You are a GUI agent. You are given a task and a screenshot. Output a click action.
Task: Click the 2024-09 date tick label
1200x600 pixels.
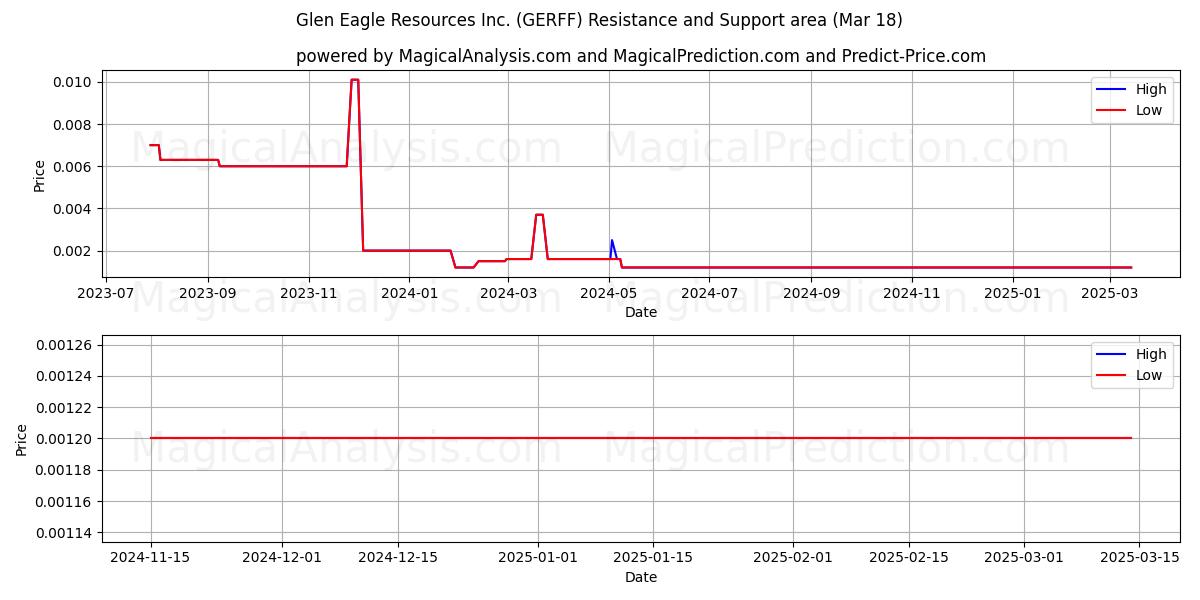pyautogui.click(x=811, y=294)
